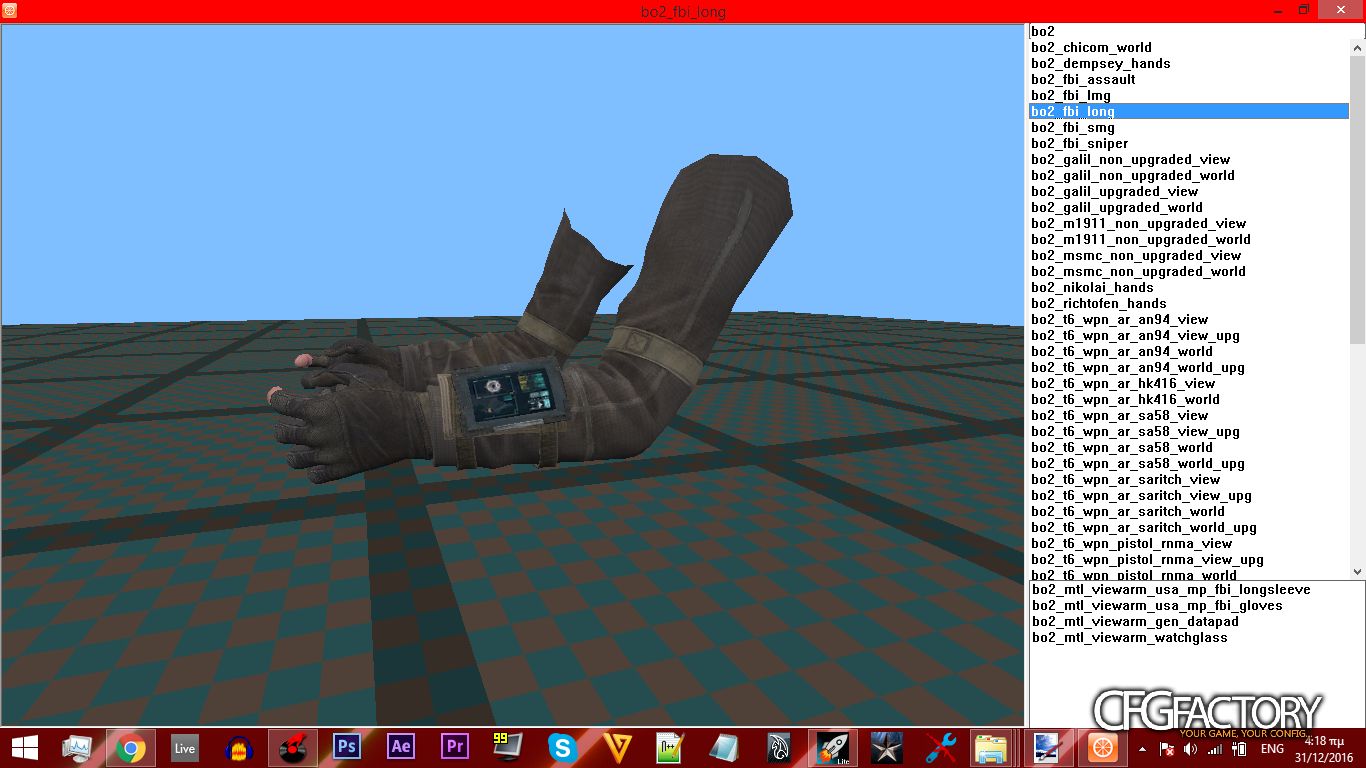Select bo2_t6_wpn_ar_saritch_world_upg
1366x768 pixels.
pyautogui.click(x=1190, y=528)
